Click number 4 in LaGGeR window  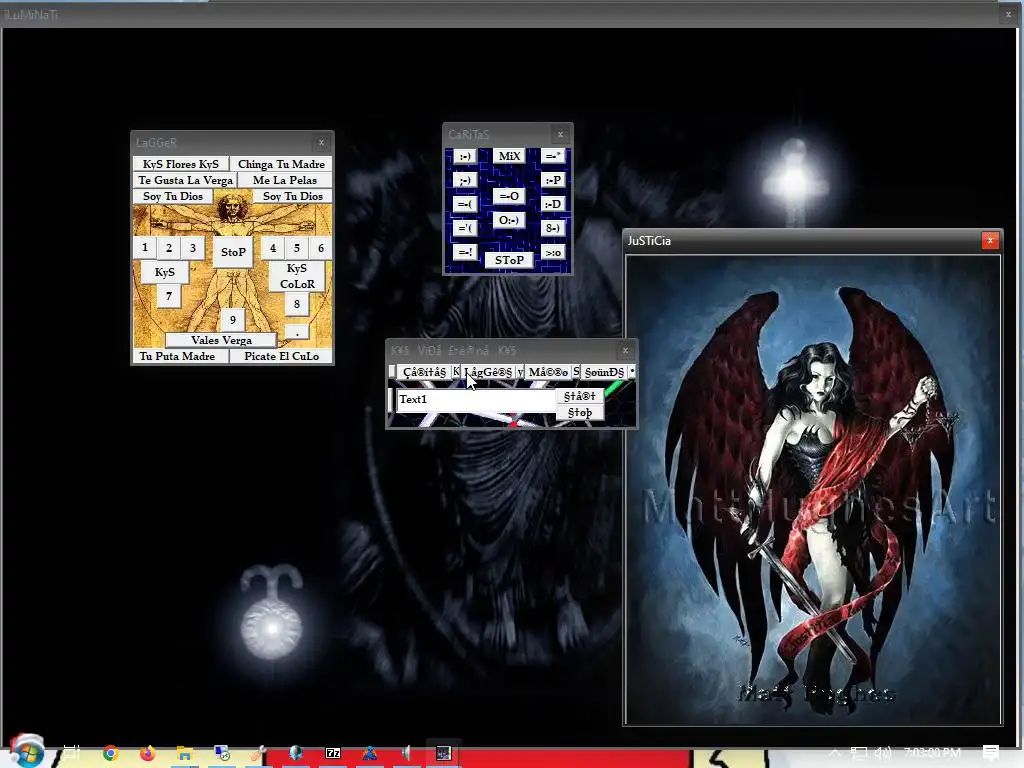273,248
